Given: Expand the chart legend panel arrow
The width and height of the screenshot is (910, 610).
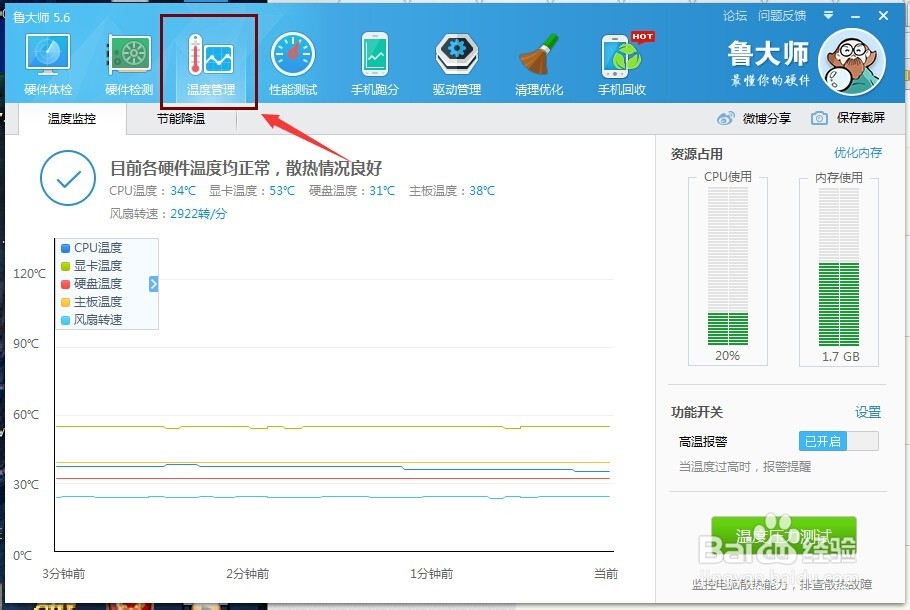Looking at the screenshot, I should click(x=153, y=284).
